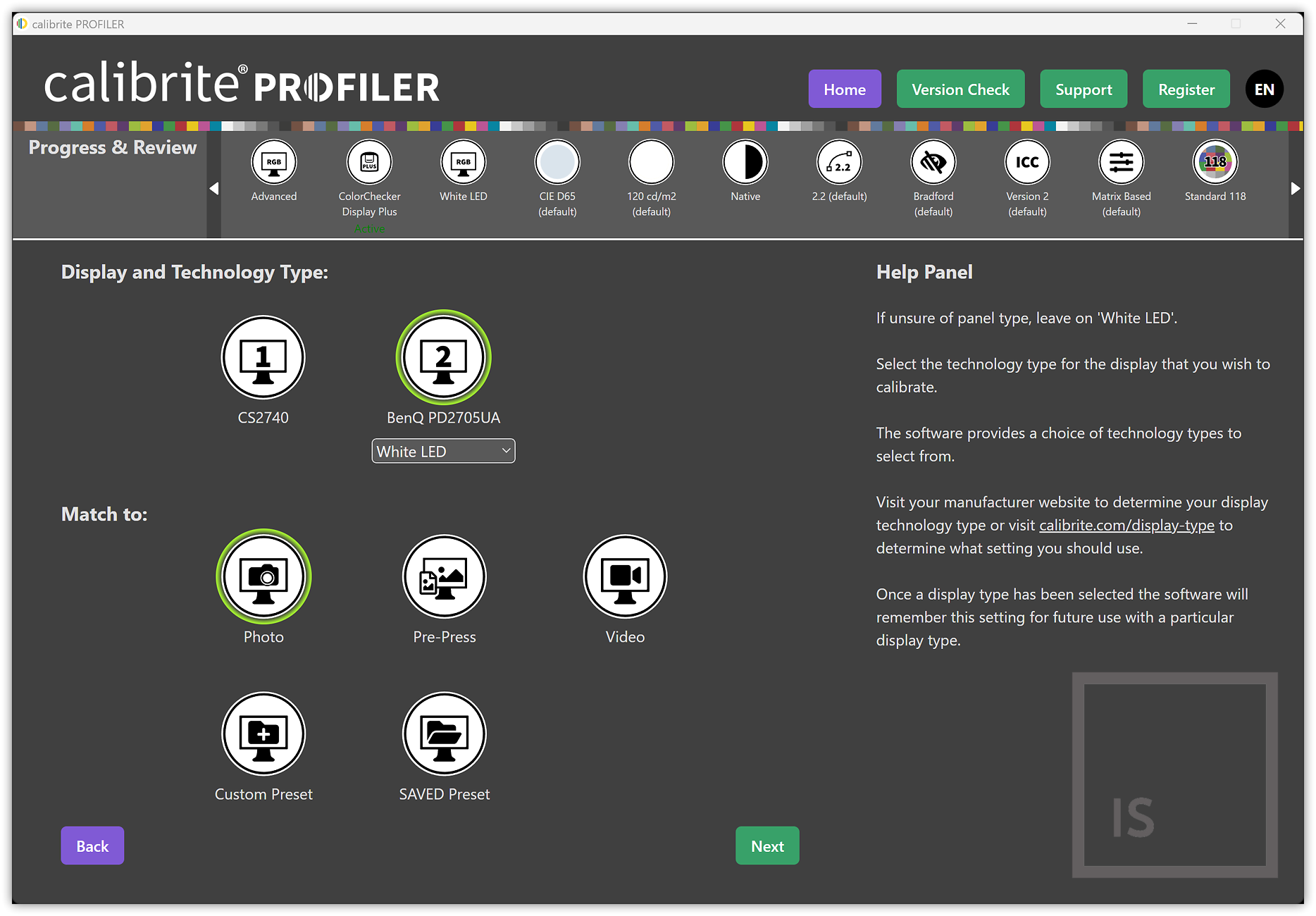Viewport: 1316px width, 916px height.
Task: Click the White LED technology icon
Action: tap(463, 162)
